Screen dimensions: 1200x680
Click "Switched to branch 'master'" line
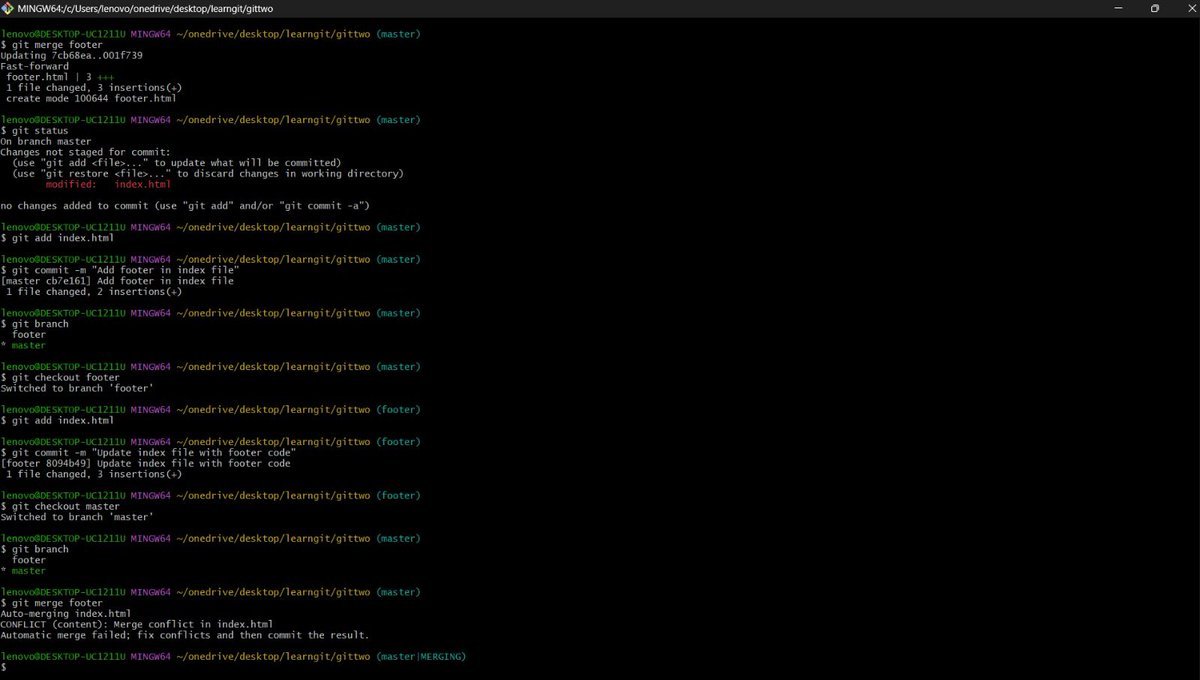tap(77, 518)
